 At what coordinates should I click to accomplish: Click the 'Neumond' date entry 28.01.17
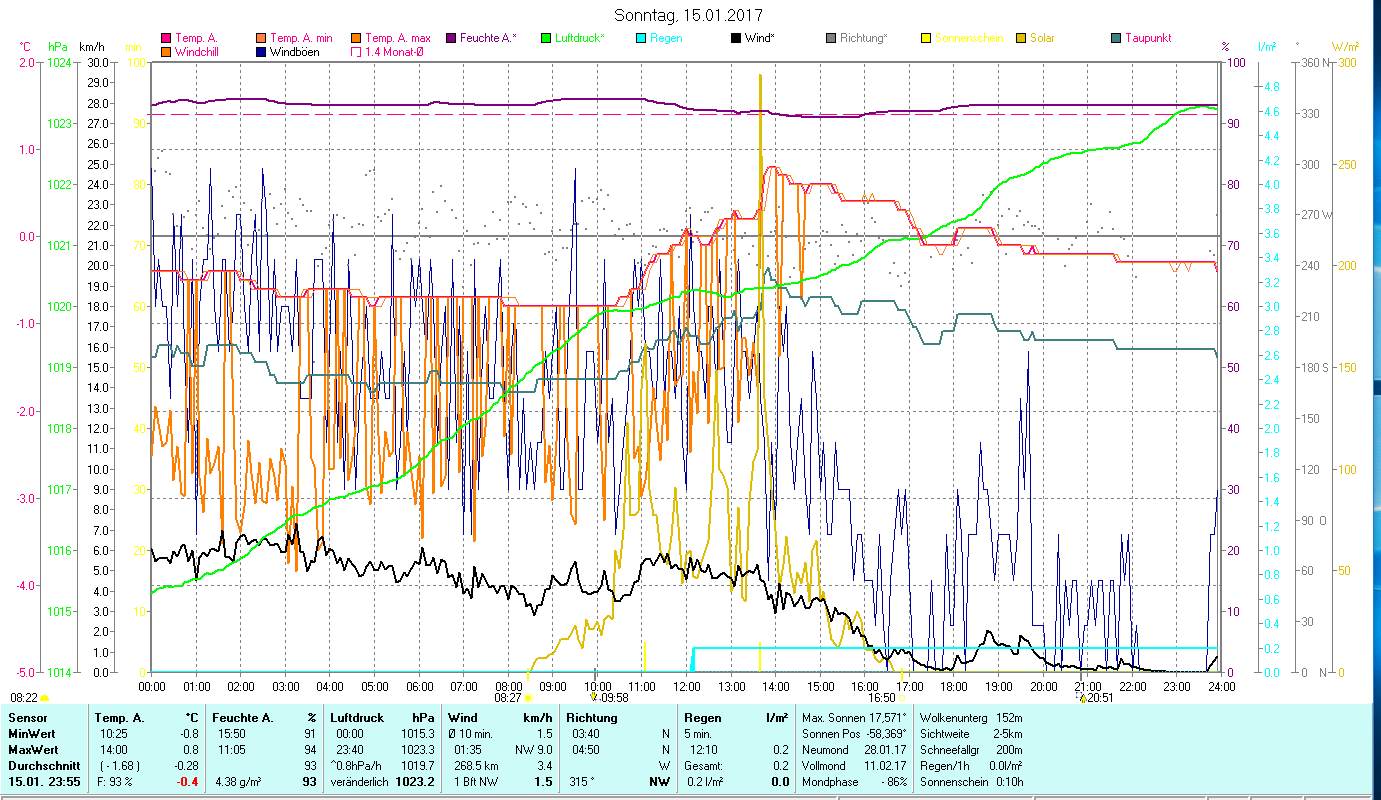tap(855, 750)
